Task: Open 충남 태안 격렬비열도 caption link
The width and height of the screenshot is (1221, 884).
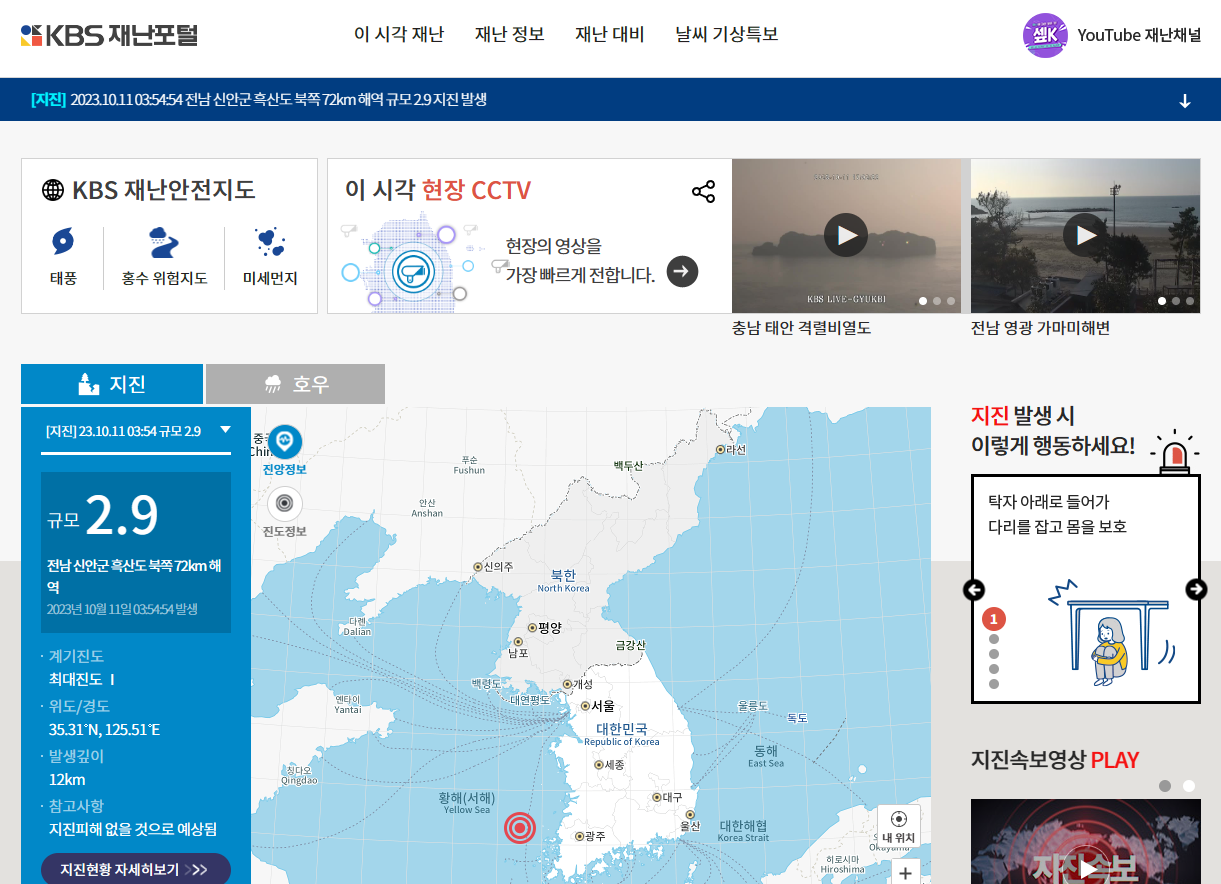Action: (x=801, y=328)
